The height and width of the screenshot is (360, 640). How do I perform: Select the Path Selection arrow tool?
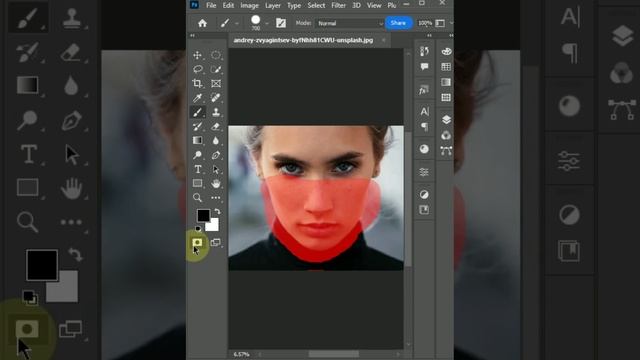(x=216, y=169)
